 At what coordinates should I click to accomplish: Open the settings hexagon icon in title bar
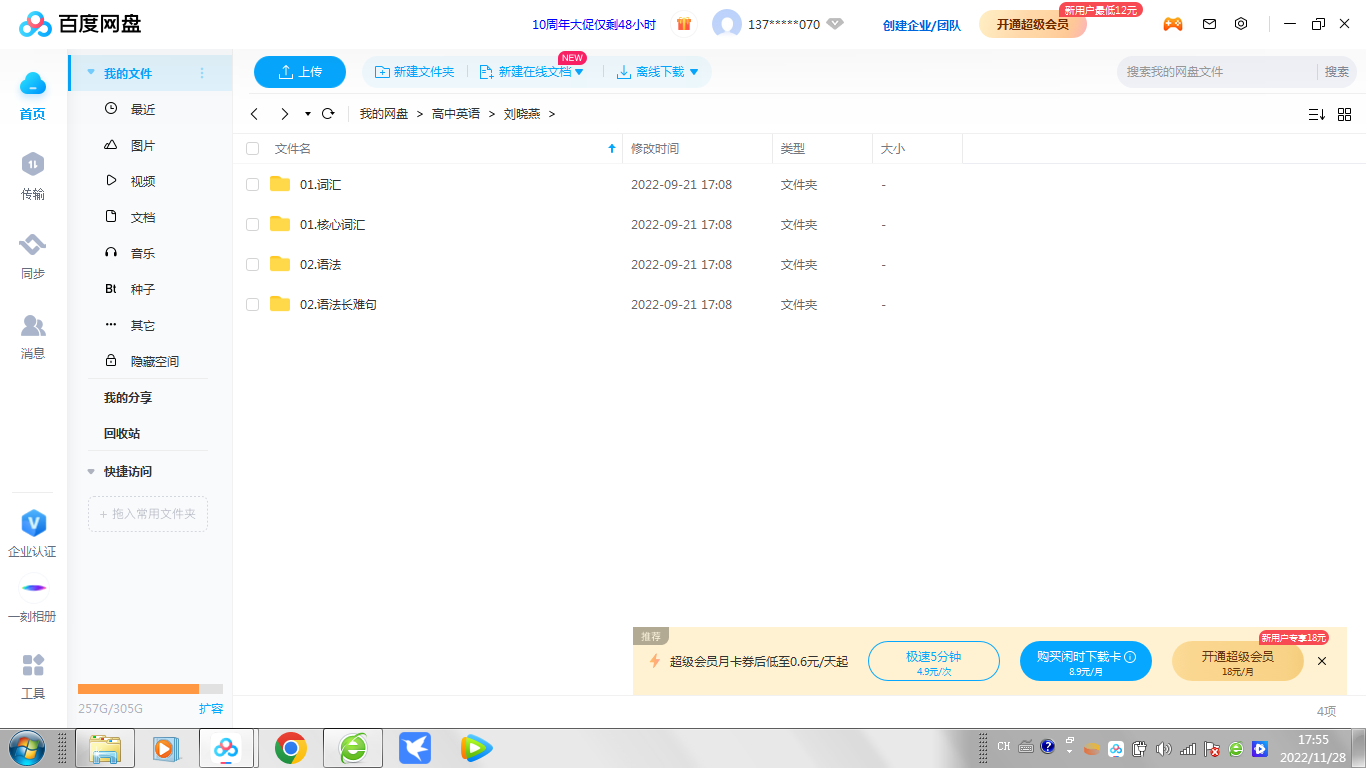point(1241,24)
